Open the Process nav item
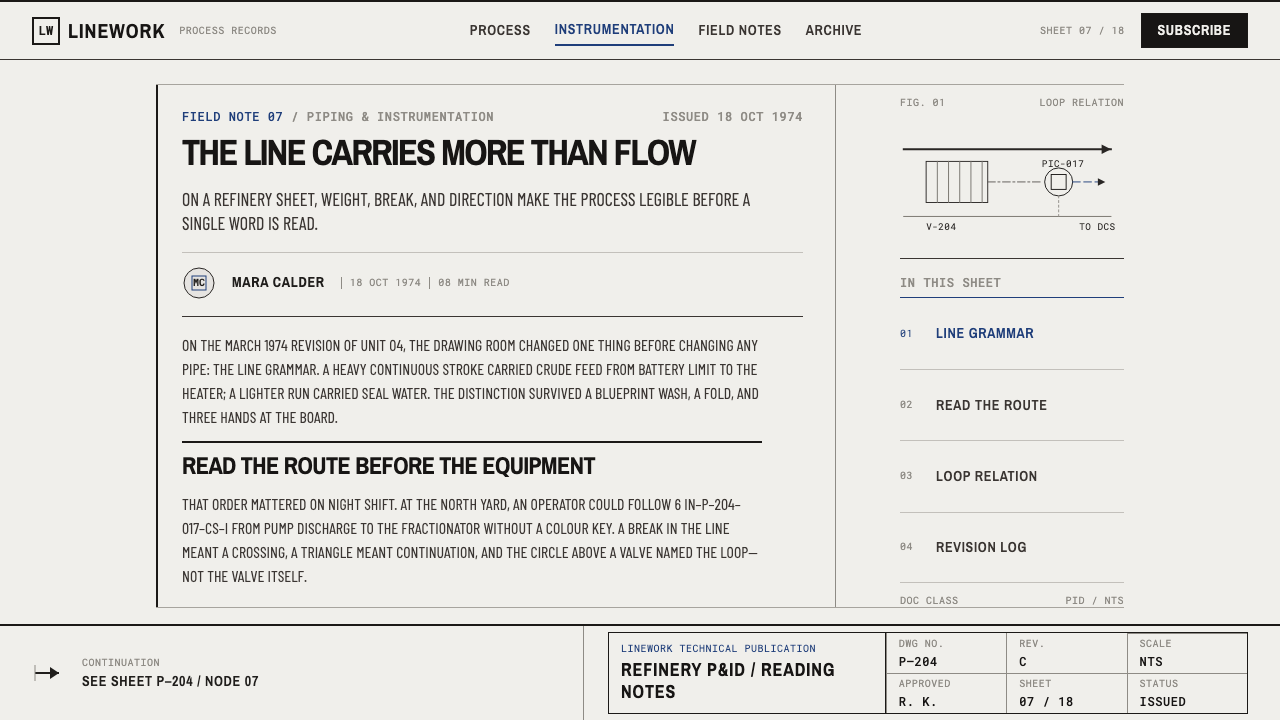This screenshot has width=1280, height=720. tap(500, 30)
